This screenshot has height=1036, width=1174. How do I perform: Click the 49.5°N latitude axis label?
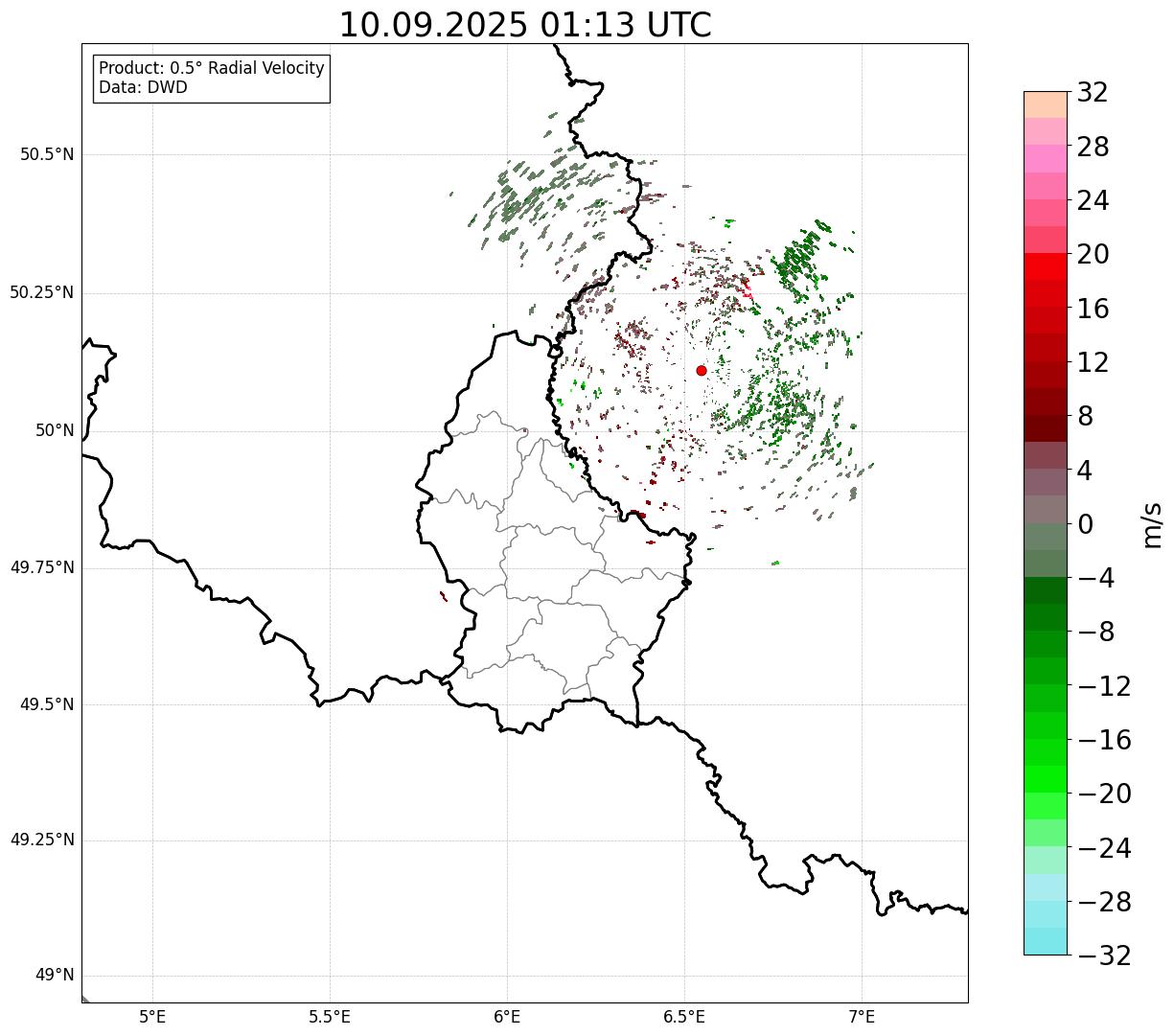[46, 704]
